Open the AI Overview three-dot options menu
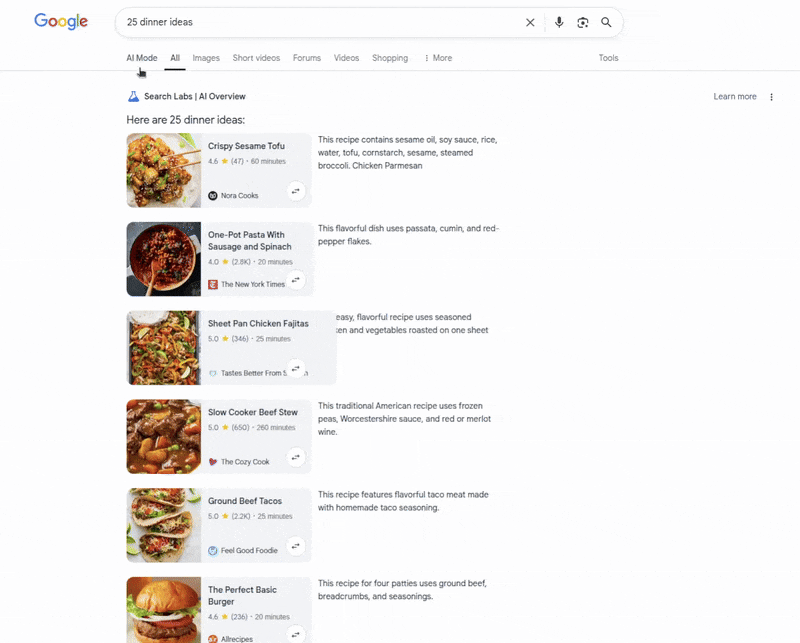 click(772, 96)
